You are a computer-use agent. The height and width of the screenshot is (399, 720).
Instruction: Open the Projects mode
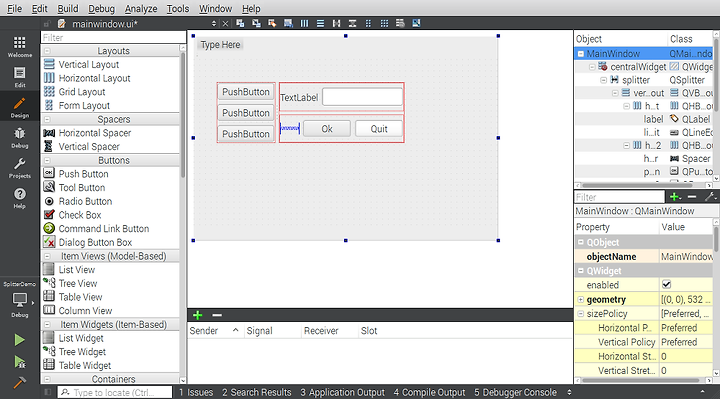coord(19,168)
